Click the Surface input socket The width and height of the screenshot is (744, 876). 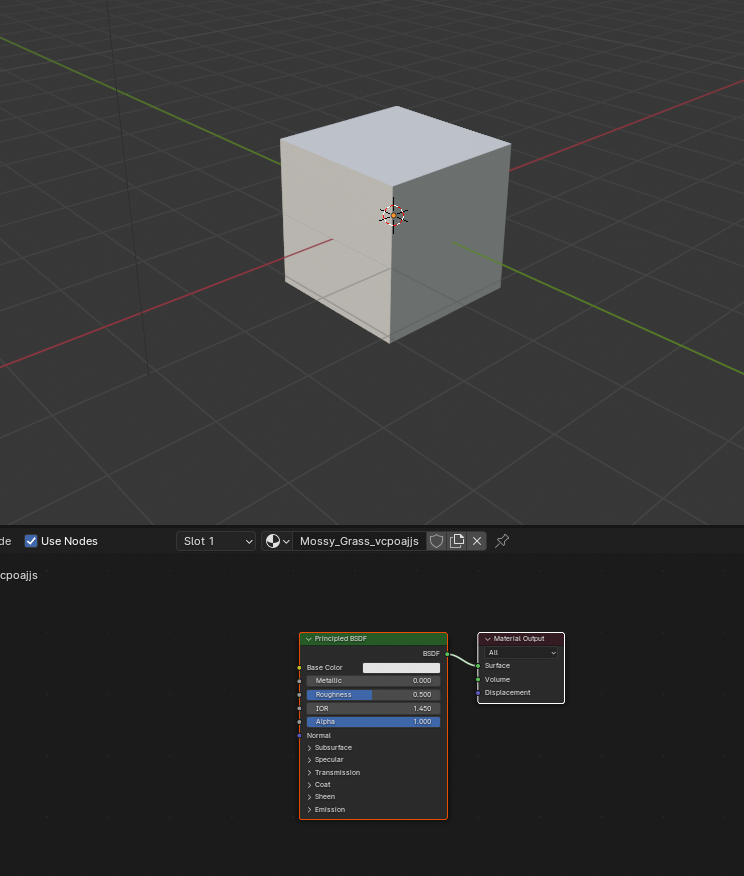pos(478,665)
